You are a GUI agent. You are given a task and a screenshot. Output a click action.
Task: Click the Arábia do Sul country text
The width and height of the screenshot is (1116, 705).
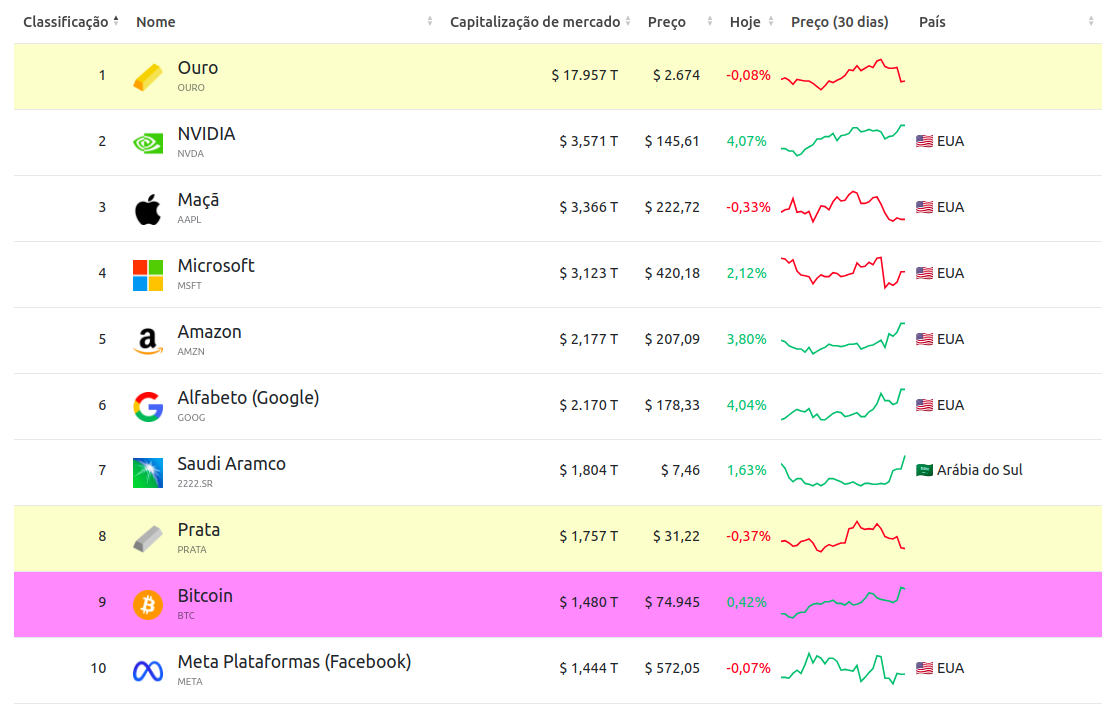click(979, 470)
